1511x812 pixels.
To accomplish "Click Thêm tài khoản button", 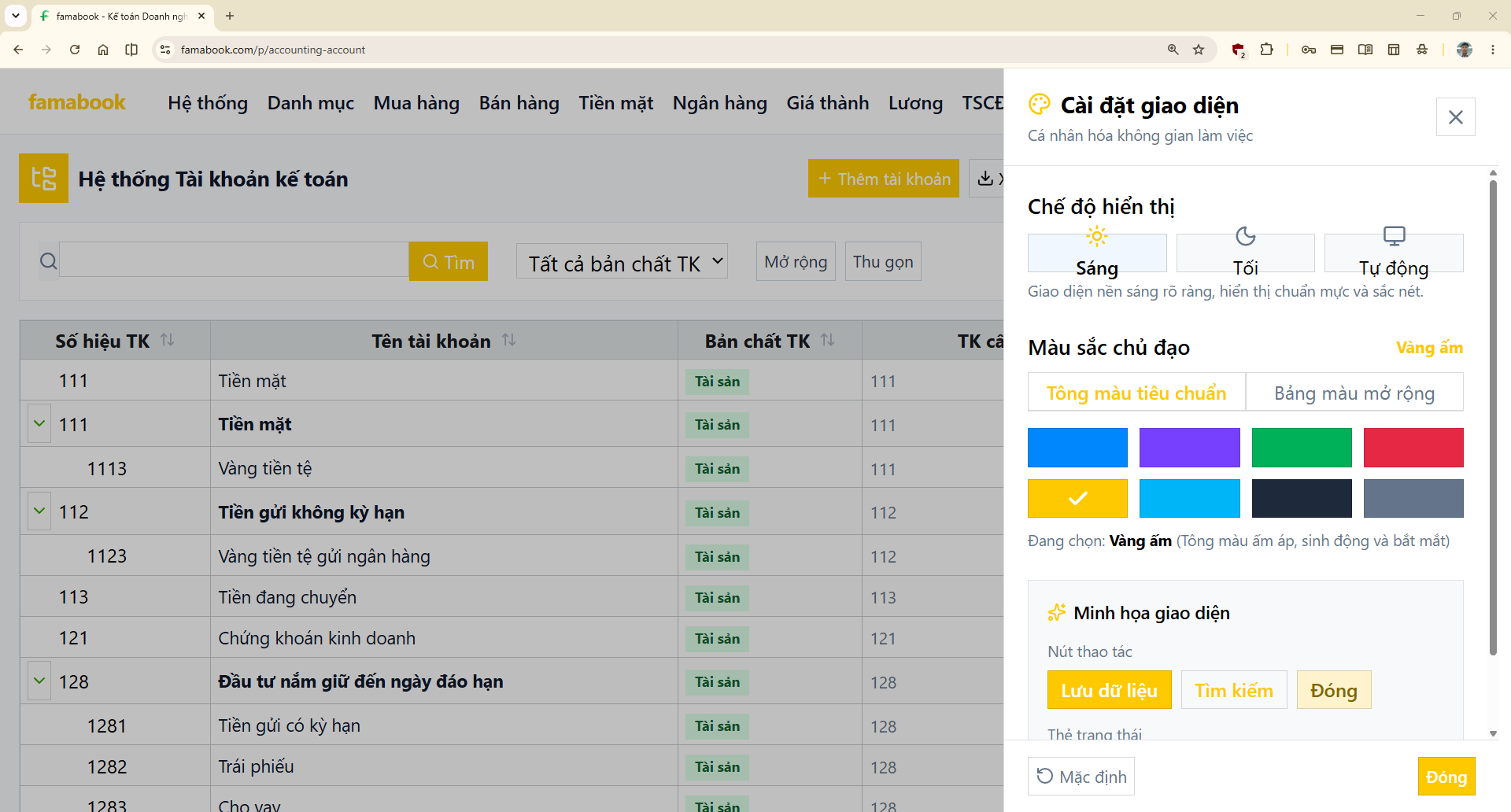I will click(884, 179).
